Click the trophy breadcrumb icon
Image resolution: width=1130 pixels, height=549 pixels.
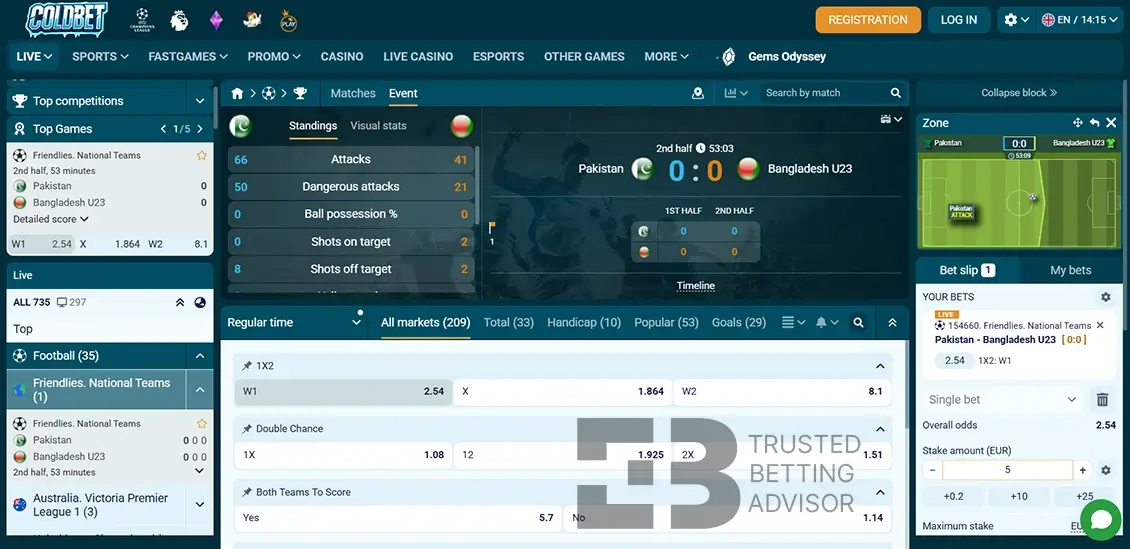(x=300, y=93)
